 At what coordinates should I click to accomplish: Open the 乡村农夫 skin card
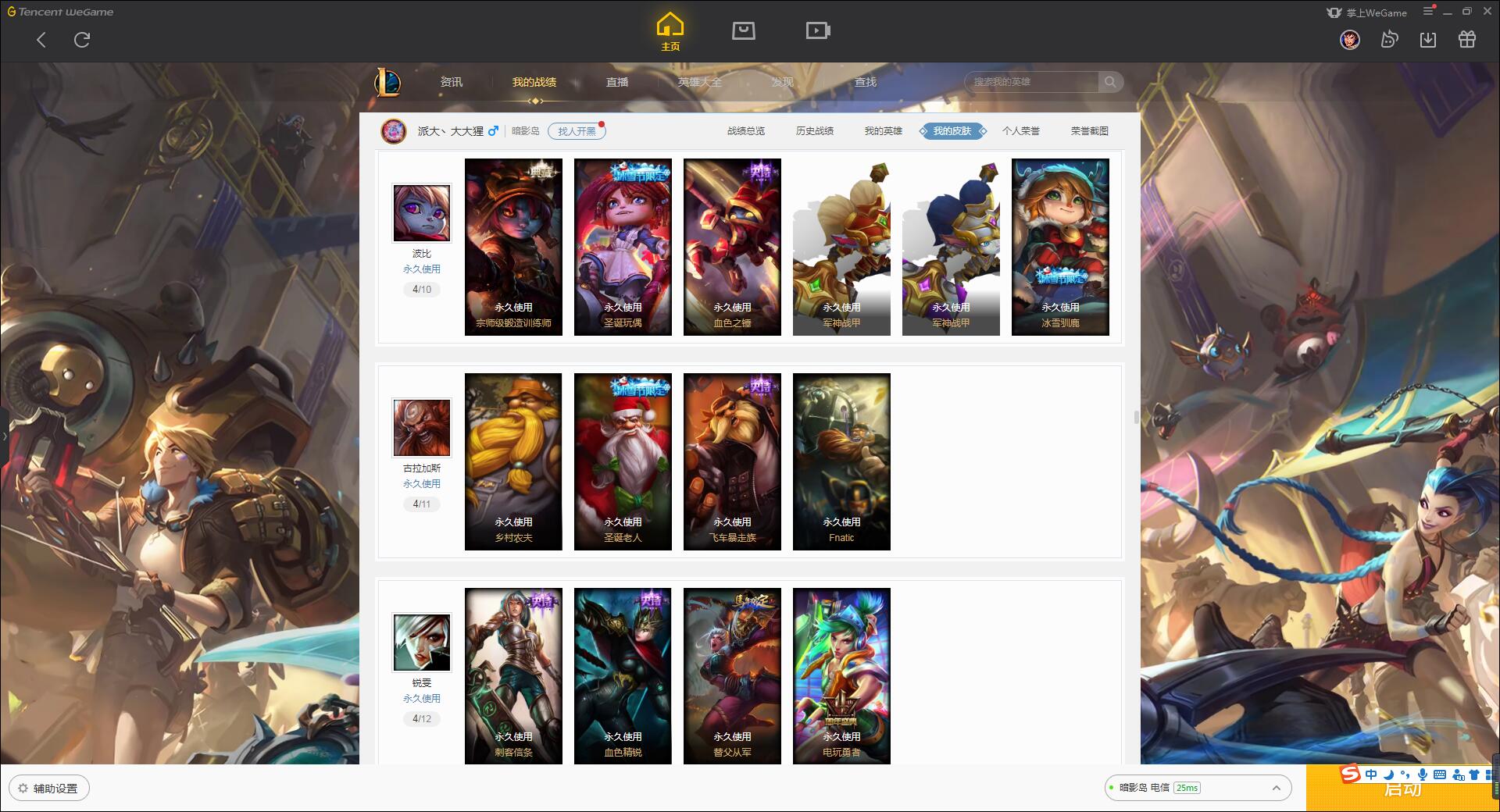tap(513, 461)
